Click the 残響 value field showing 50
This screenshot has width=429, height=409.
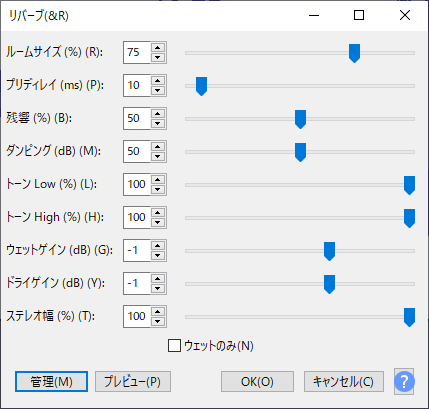[137, 118]
